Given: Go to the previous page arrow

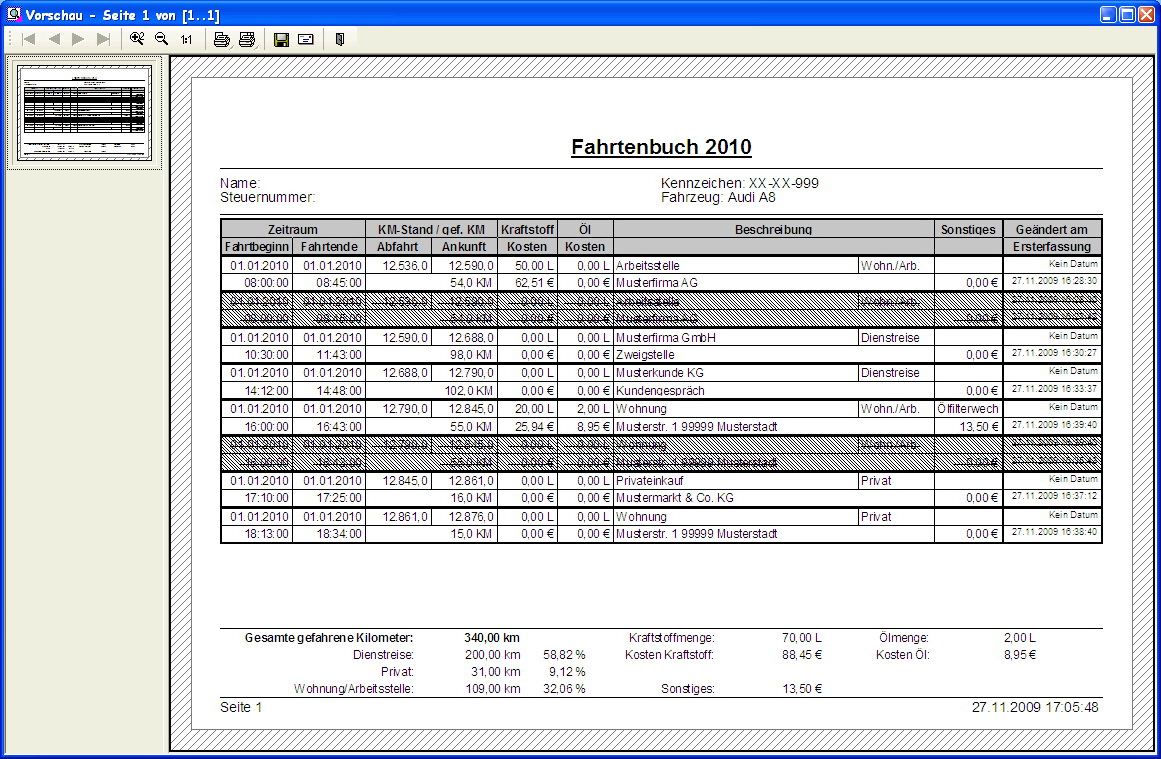Looking at the screenshot, I should point(54,39).
